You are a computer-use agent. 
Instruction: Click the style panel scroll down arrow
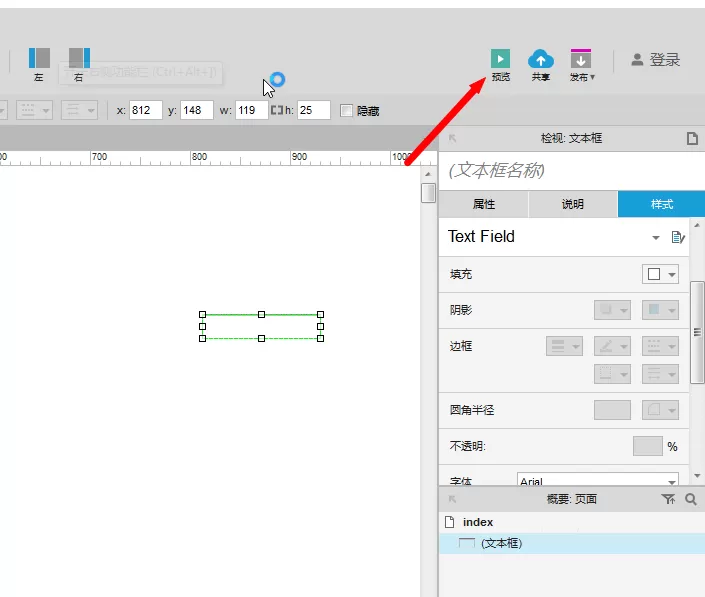(x=697, y=476)
